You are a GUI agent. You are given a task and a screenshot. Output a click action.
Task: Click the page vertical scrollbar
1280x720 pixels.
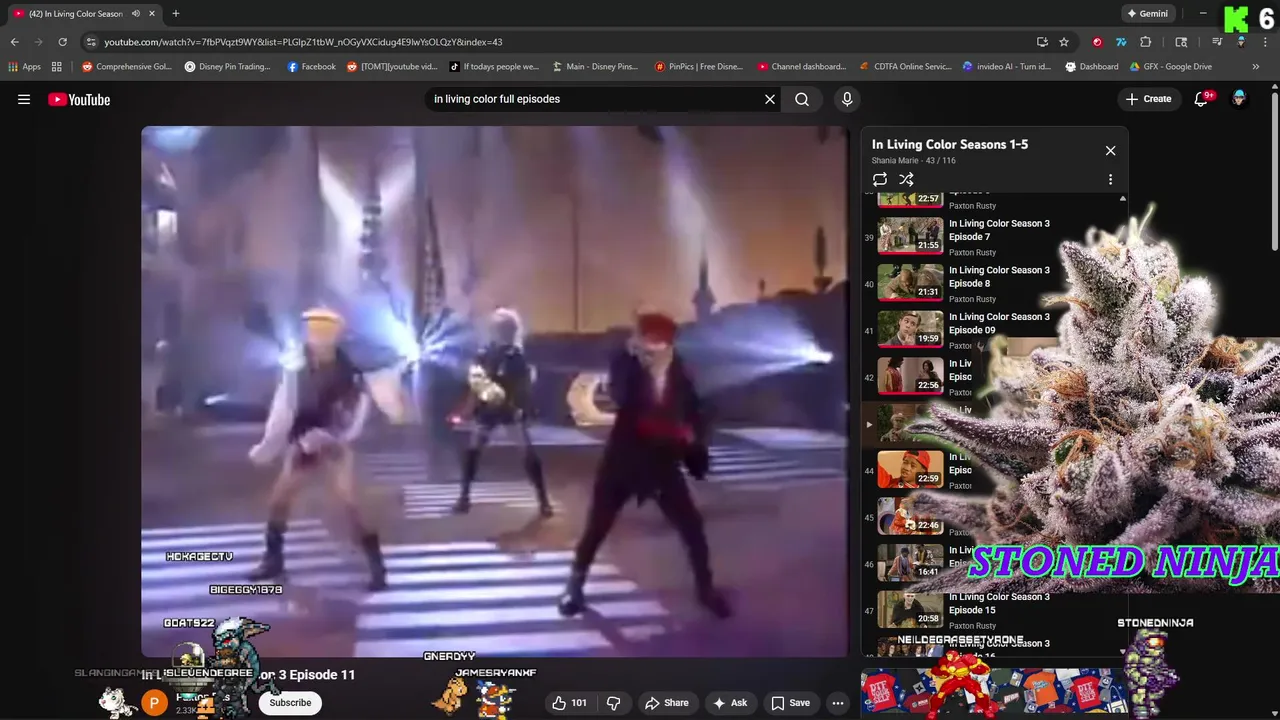pos(1275,170)
